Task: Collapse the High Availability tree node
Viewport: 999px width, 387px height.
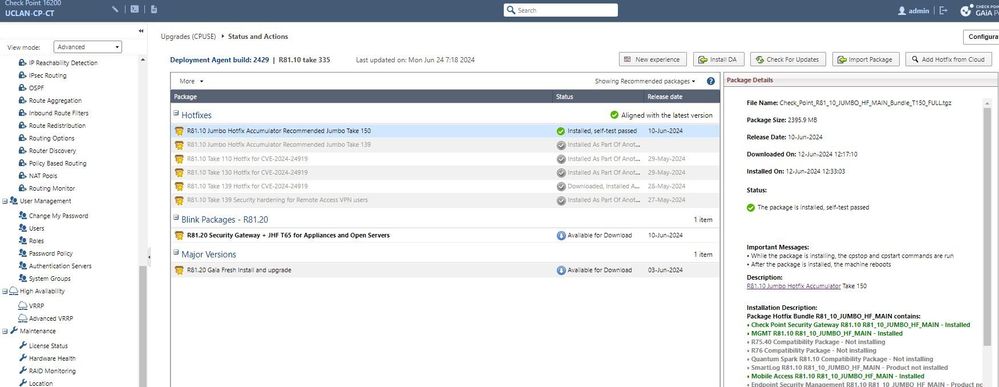Action: (5, 291)
